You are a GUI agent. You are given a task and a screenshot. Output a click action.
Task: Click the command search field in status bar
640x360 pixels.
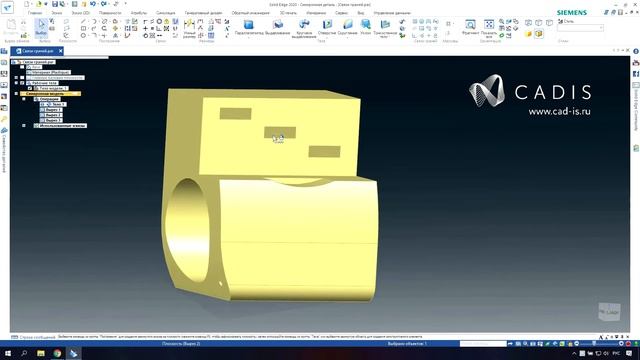coord(483,344)
